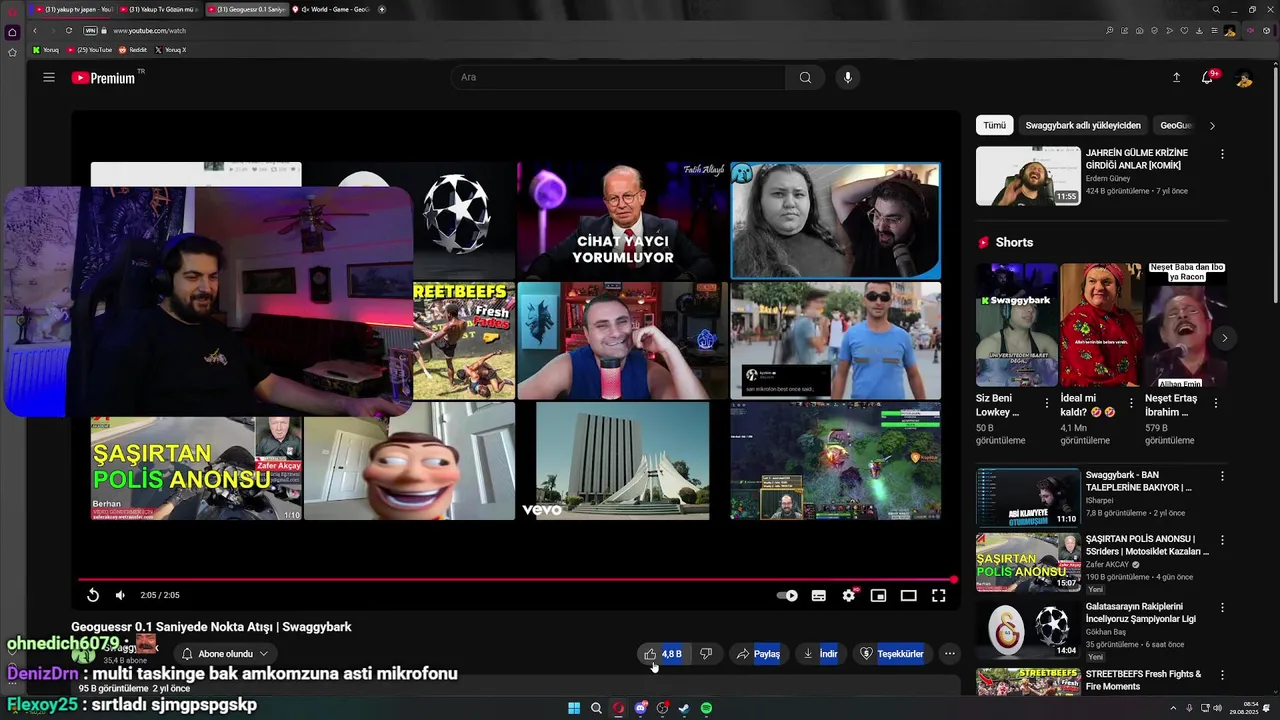Open options for İdeal mi kaldı short
Viewport: 1280px width, 720px height.
point(1132,403)
